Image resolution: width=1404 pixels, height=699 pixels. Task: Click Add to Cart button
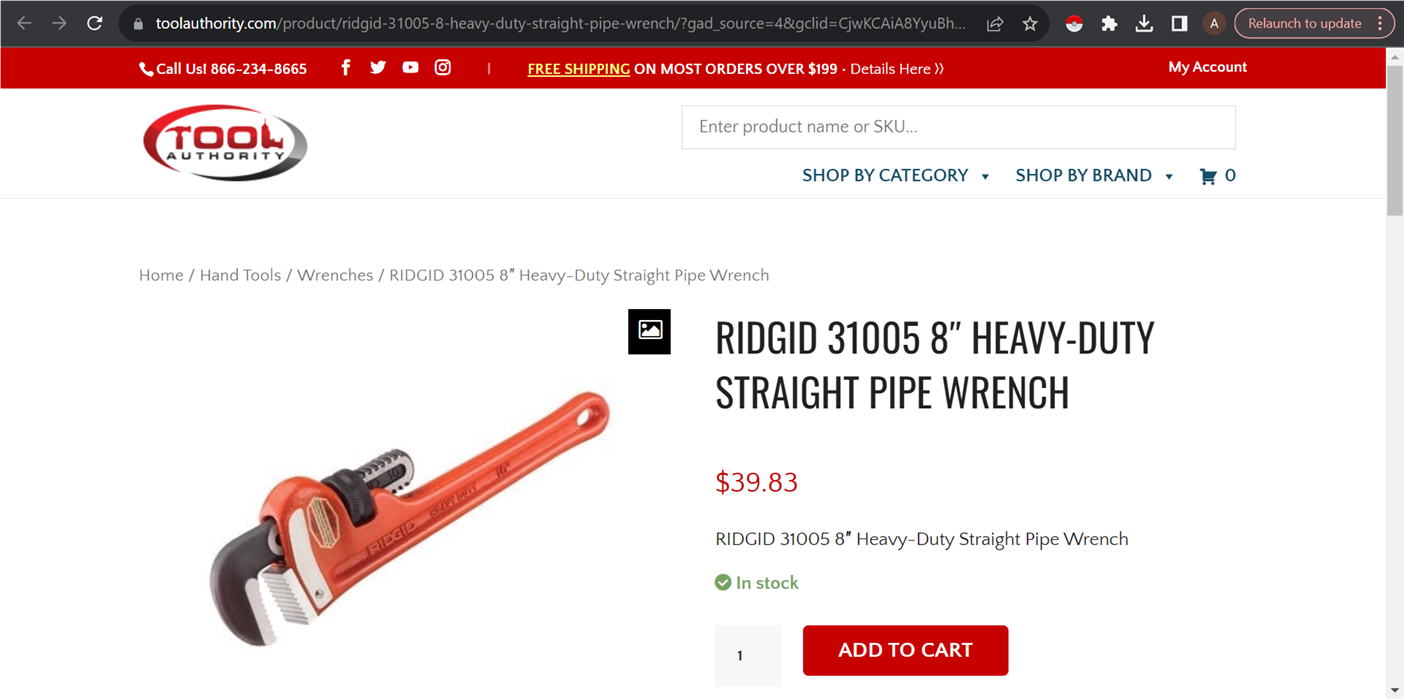point(905,650)
